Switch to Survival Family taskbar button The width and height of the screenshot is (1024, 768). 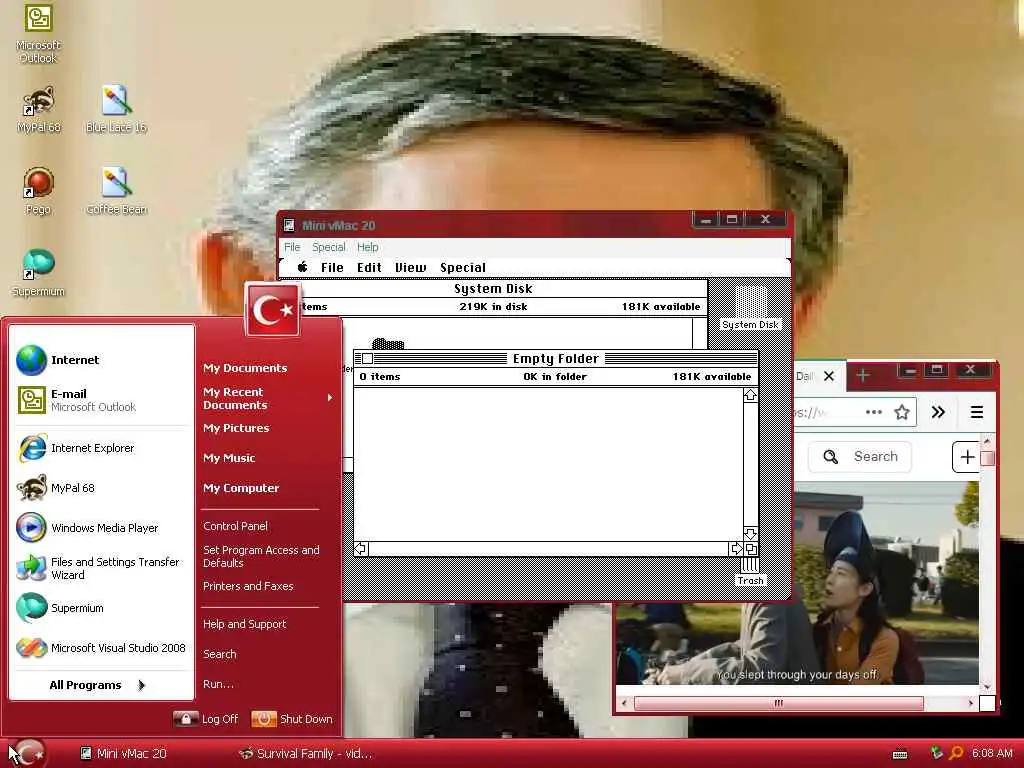[x=306, y=754]
